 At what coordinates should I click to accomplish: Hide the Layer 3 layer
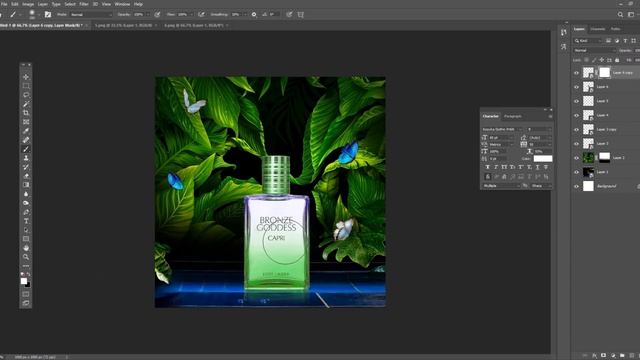pyautogui.click(x=576, y=144)
